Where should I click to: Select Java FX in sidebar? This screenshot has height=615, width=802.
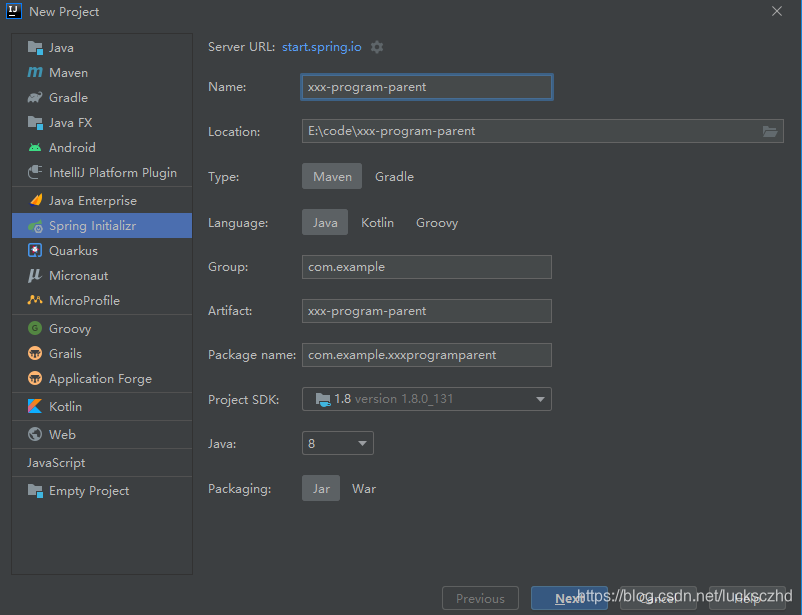102,122
